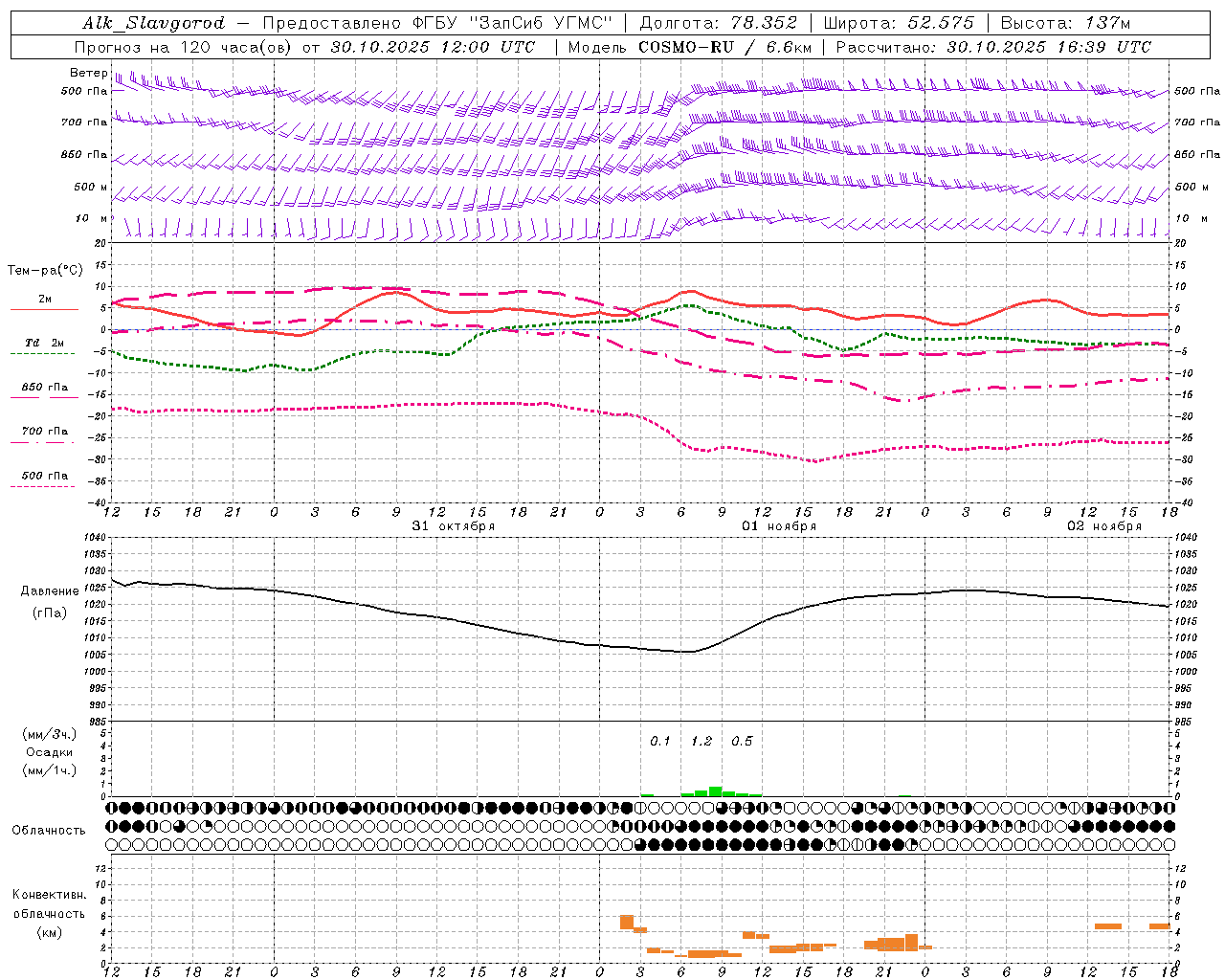Select the longitude value "Долгота: 78.352"
Viewport: 1225px width, 980px height.
point(717,23)
